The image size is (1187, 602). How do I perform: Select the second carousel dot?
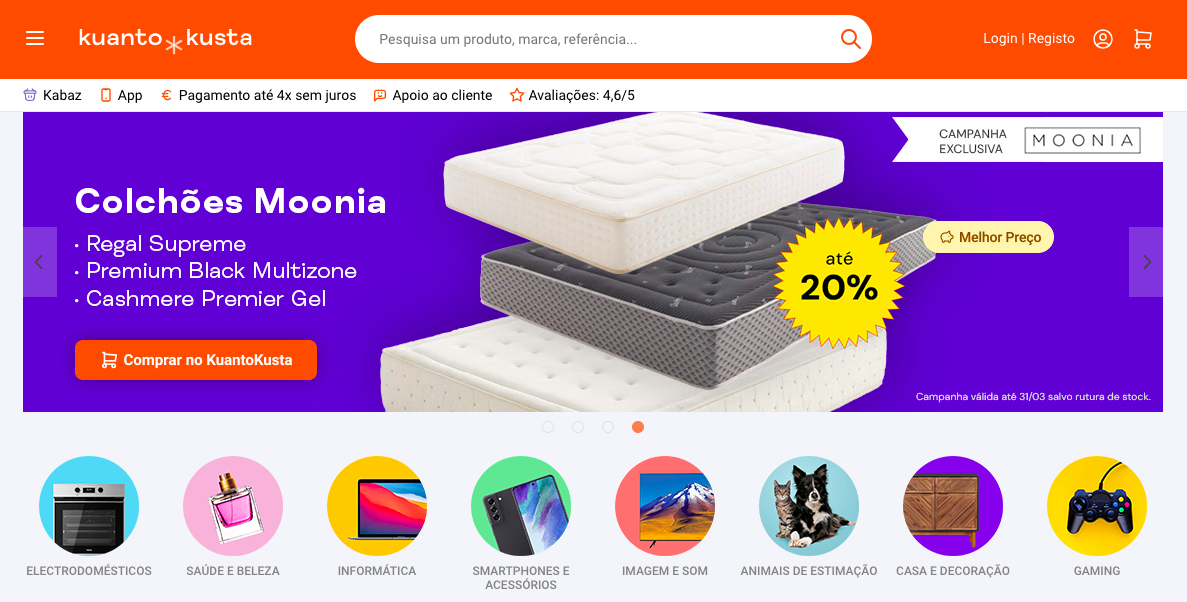pos(578,427)
